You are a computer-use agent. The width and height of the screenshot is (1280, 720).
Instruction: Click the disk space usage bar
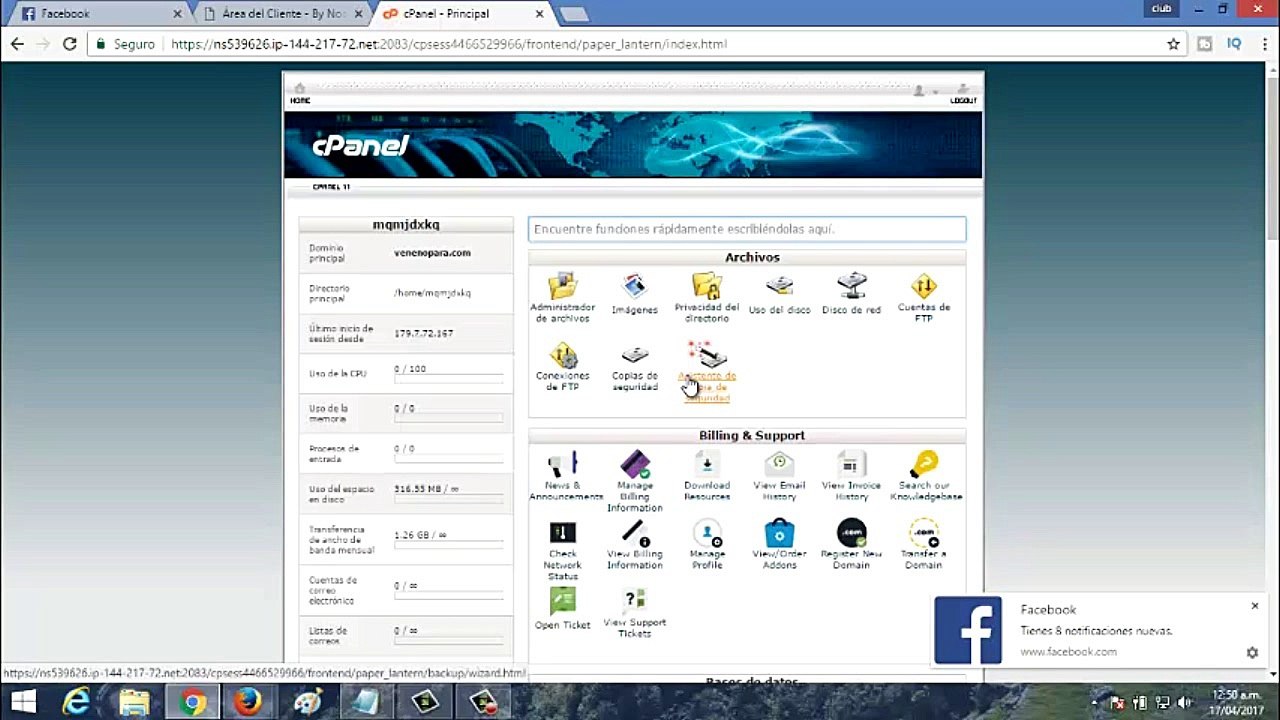click(448, 499)
